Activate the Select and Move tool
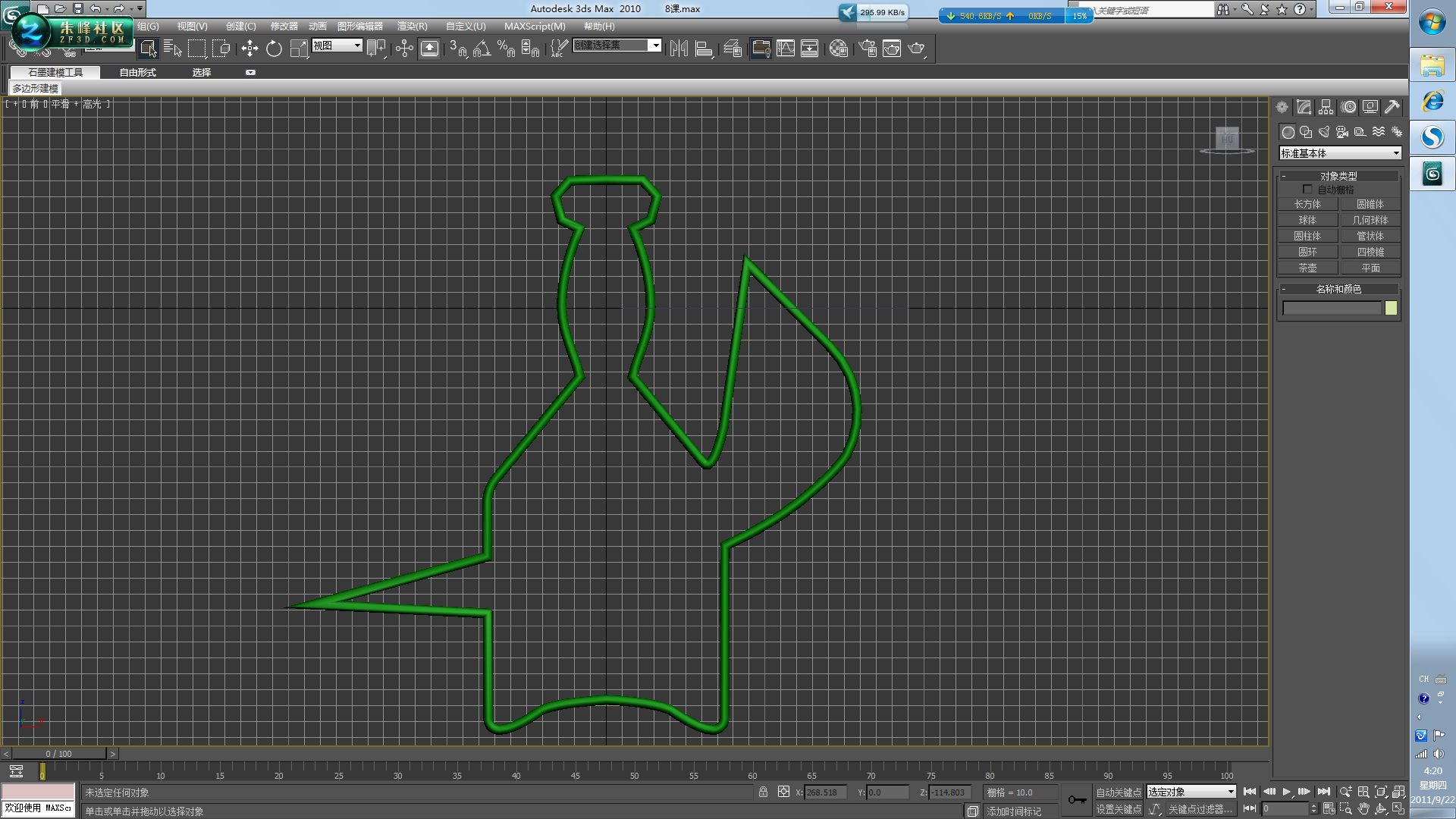This screenshot has height=819, width=1456. click(x=249, y=49)
